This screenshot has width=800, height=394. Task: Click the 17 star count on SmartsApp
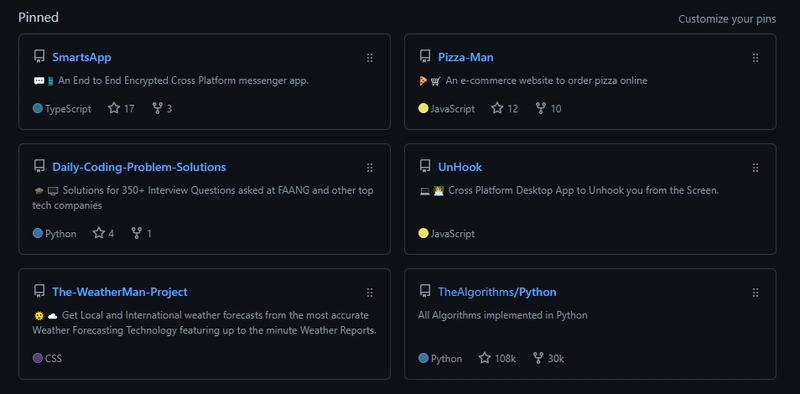click(x=129, y=109)
